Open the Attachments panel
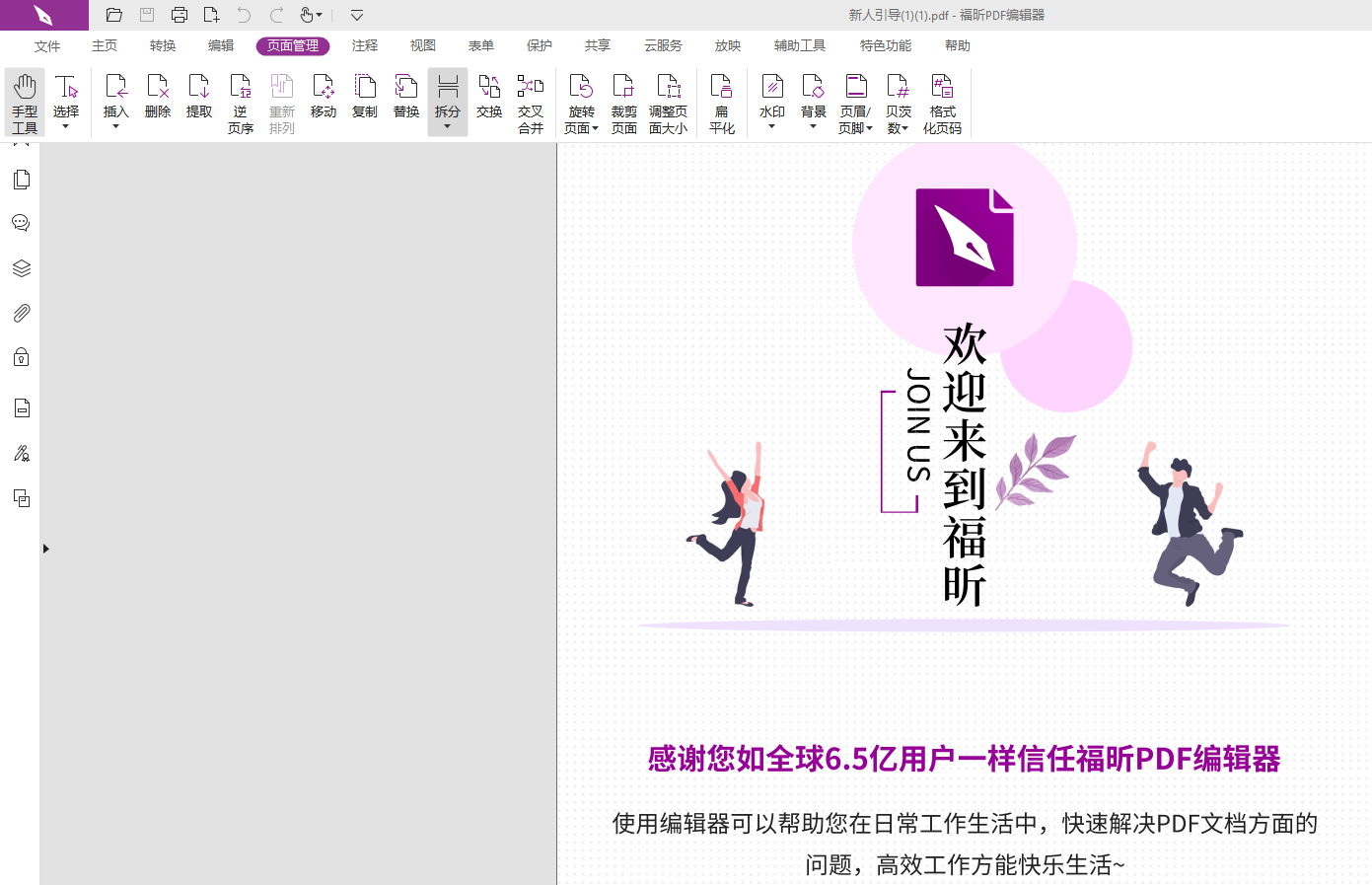This screenshot has width=1372, height=885. coord(21,313)
